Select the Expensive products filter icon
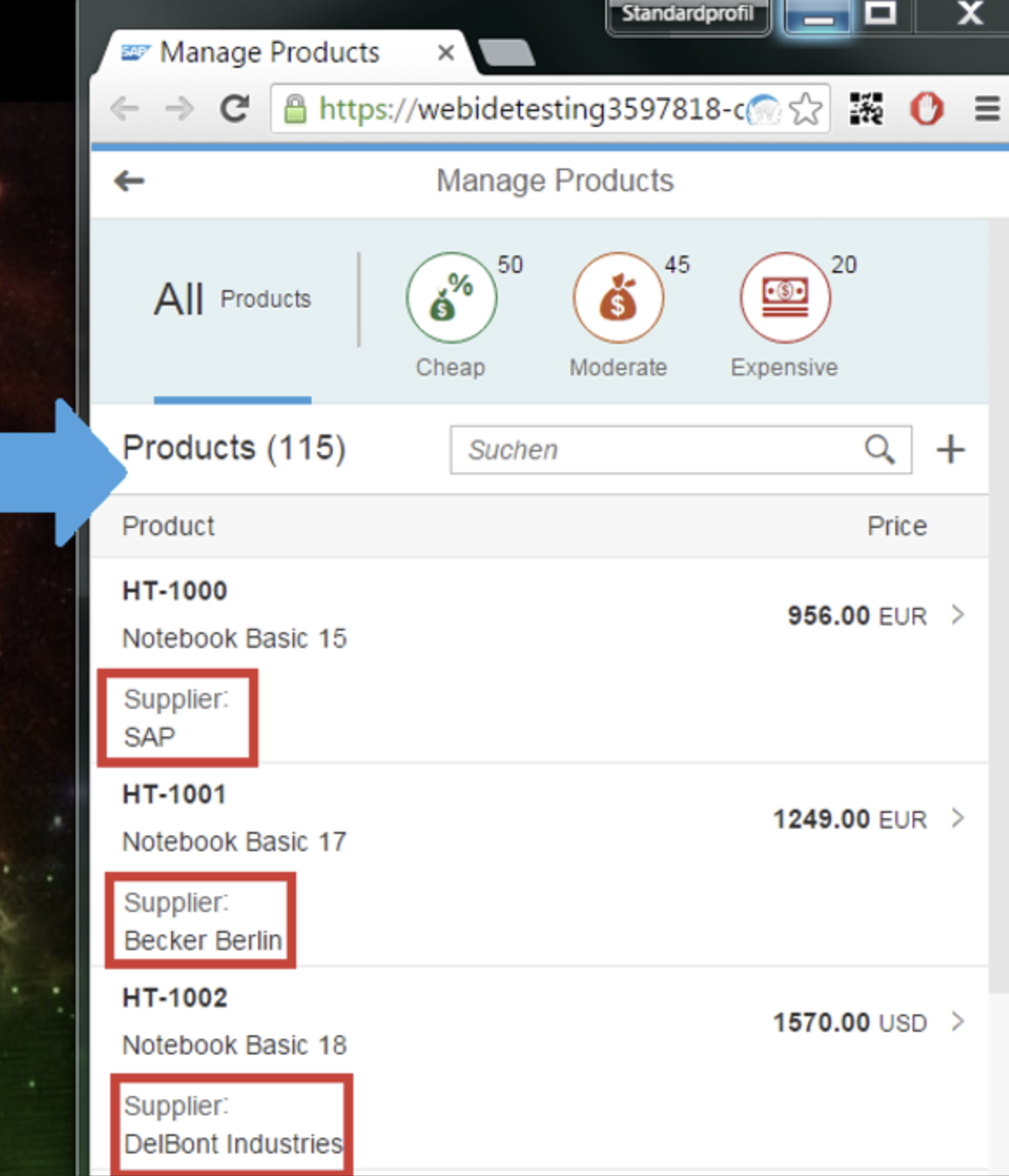This screenshot has width=1009, height=1176. coord(785,298)
